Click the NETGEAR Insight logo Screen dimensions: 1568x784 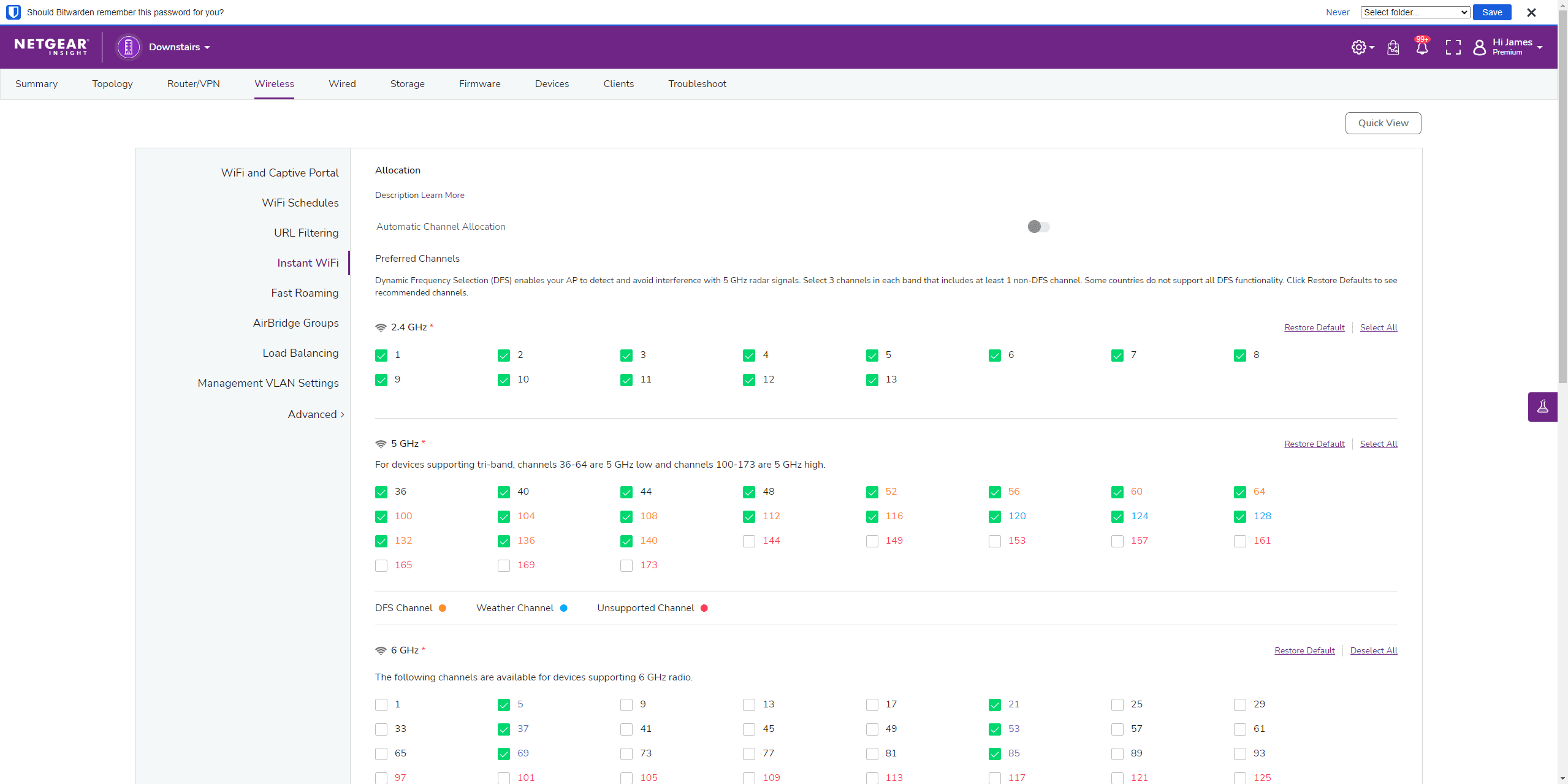point(51,47)
